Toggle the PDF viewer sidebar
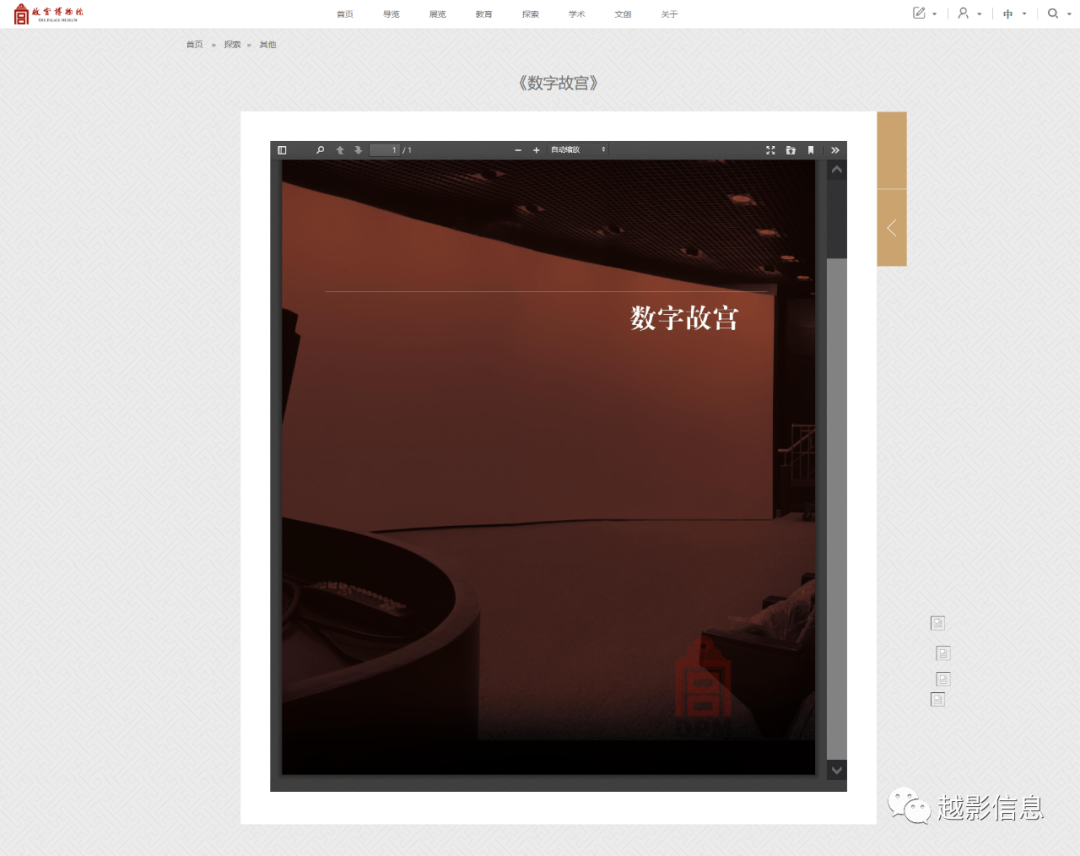The image size is (1080, 856). click(x=282, y=150)
